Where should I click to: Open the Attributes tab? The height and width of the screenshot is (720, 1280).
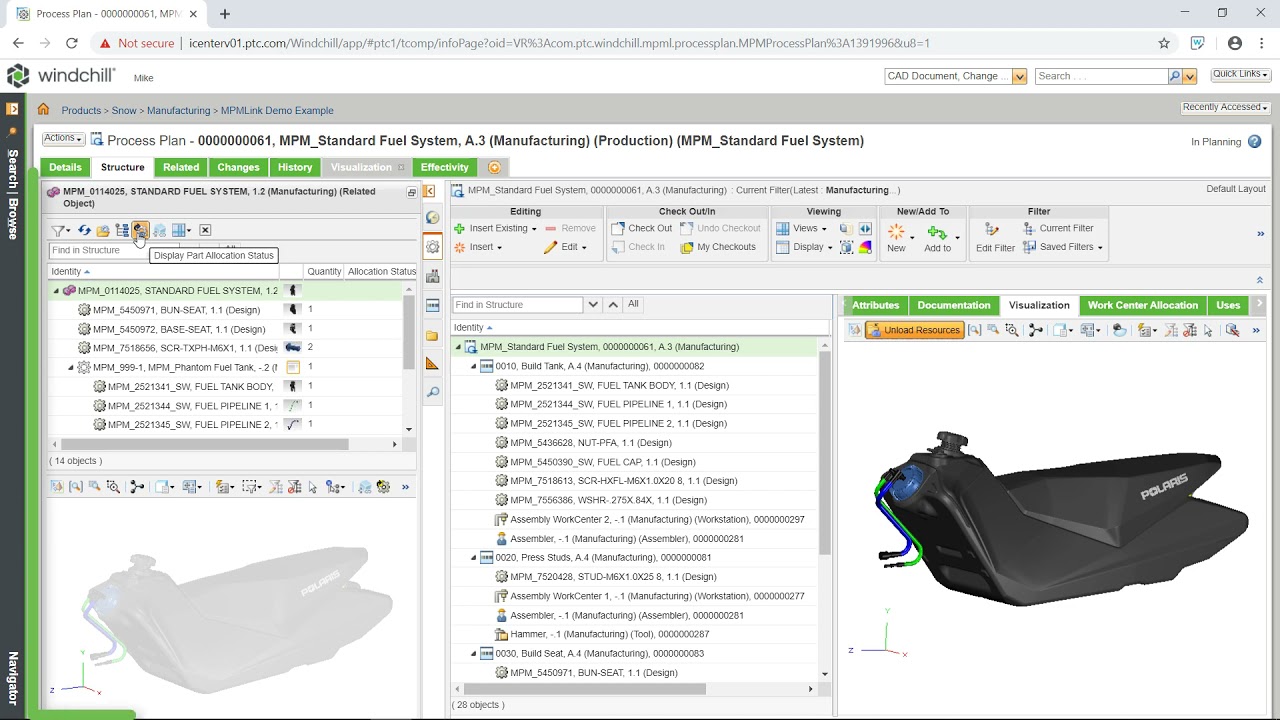[876, 305]
